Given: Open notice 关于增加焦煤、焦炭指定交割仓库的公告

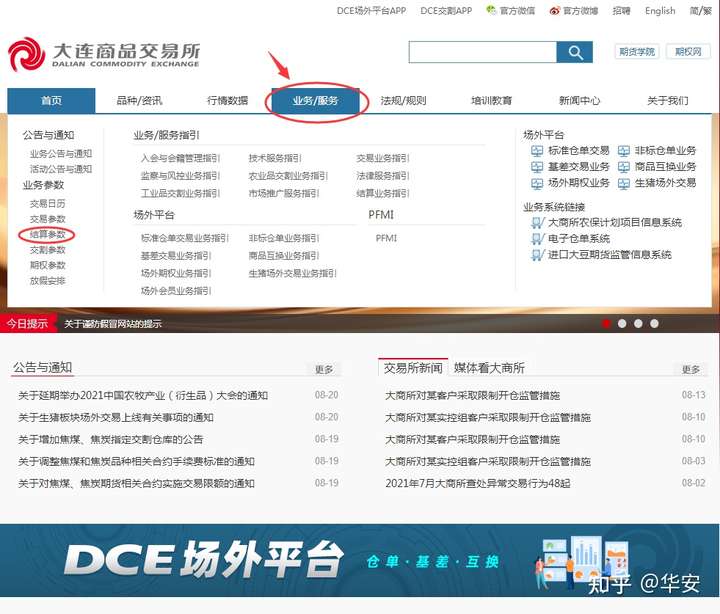Looking at the screenshot, I should [111, 439].
